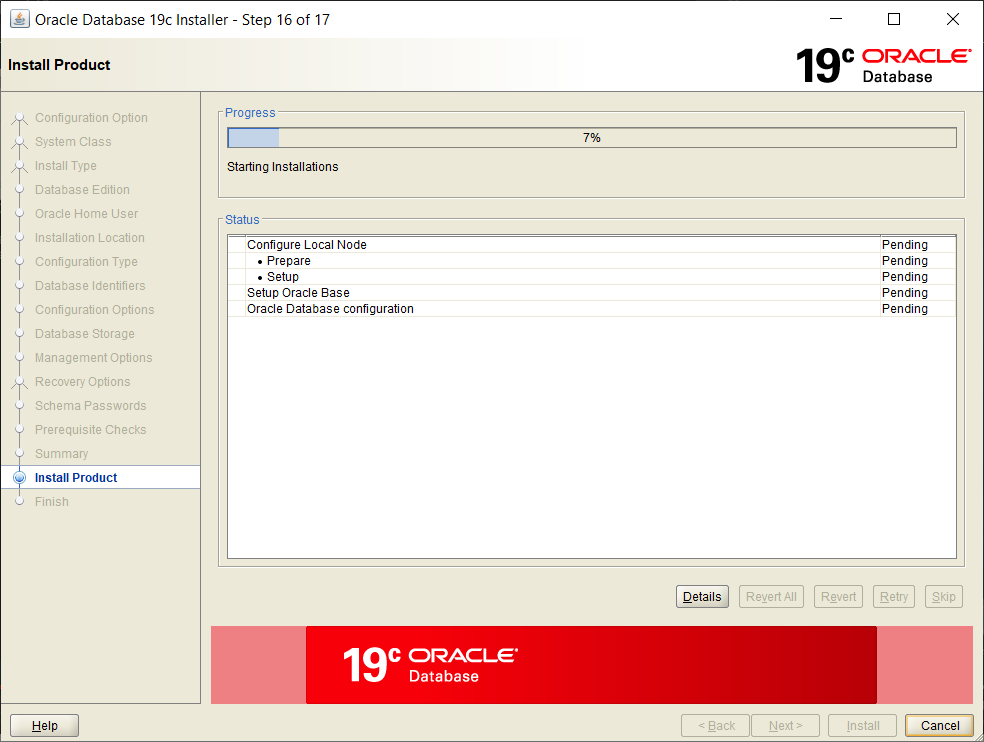Screen dimensions: 984x742
Task: Click the Revert All button
Action: click(x=771, y=596)
